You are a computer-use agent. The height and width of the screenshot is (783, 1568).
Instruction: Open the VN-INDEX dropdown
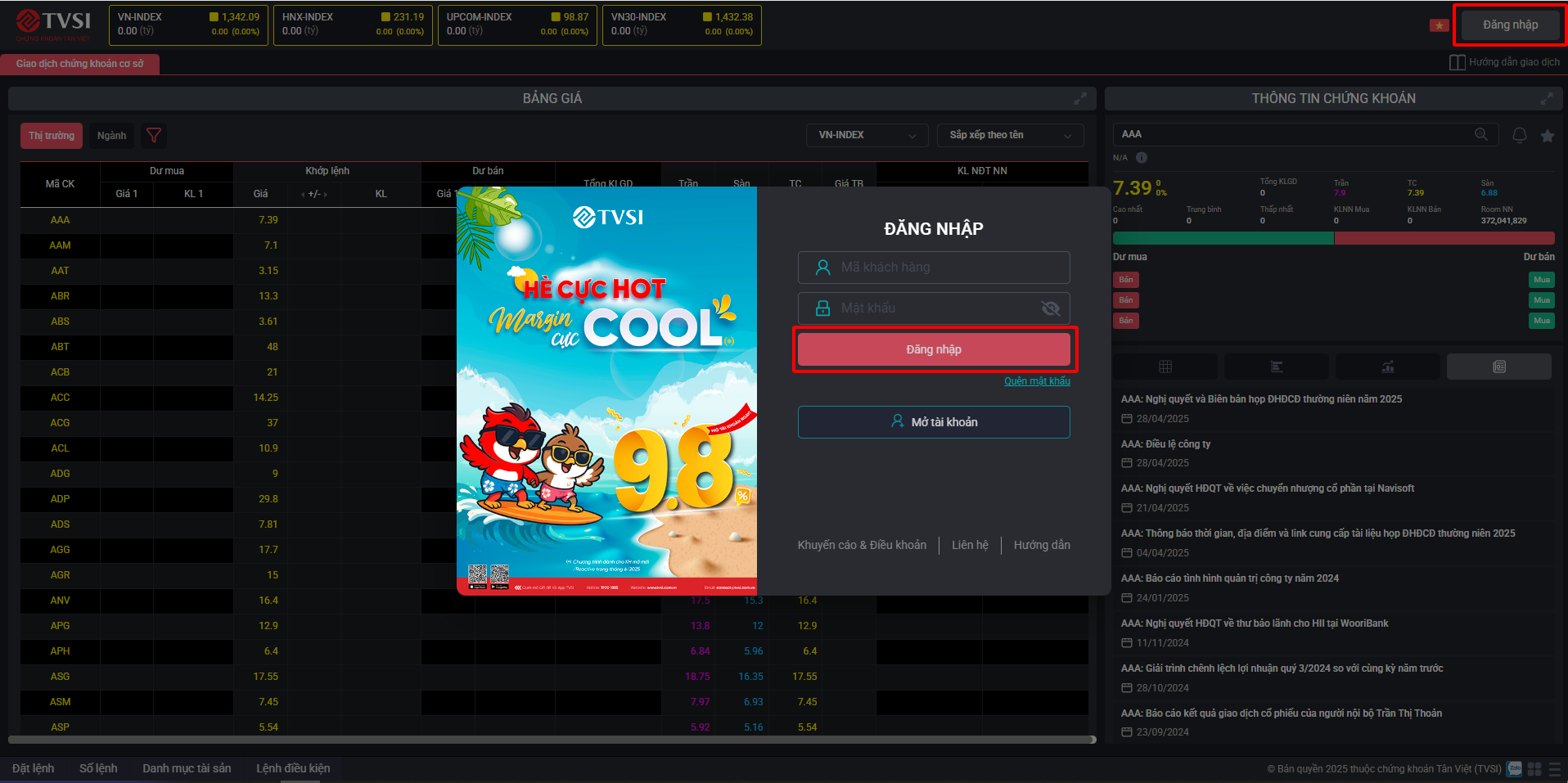coord(867,135)
